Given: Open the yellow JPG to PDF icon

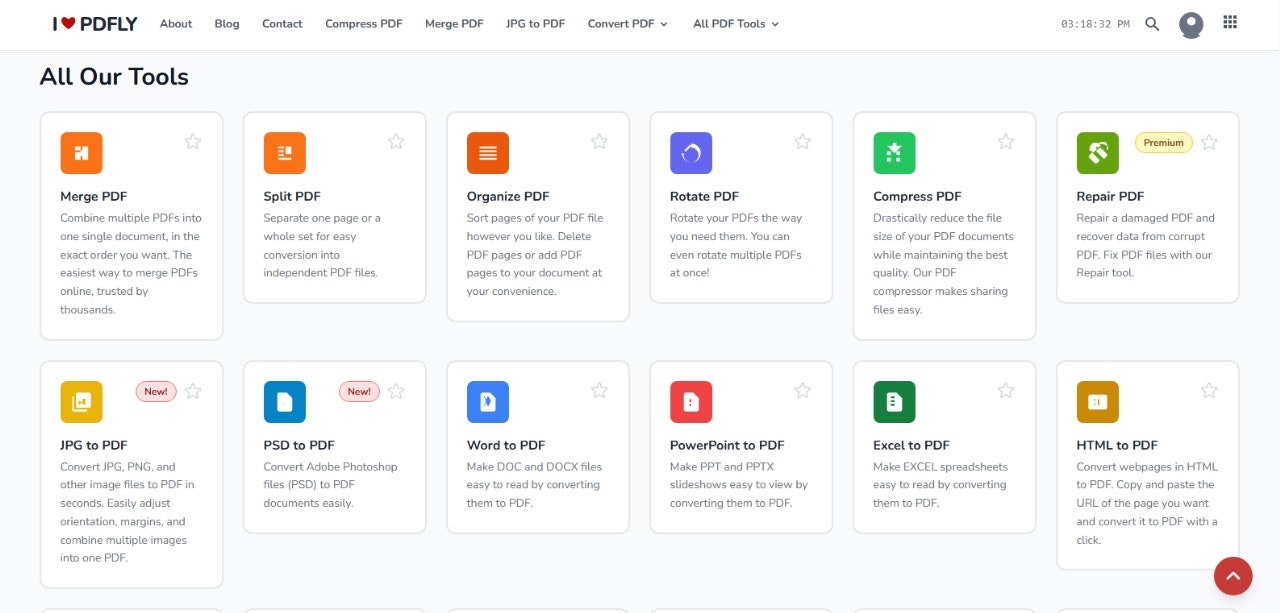Looking at the screenshot, I should (81, 402).
